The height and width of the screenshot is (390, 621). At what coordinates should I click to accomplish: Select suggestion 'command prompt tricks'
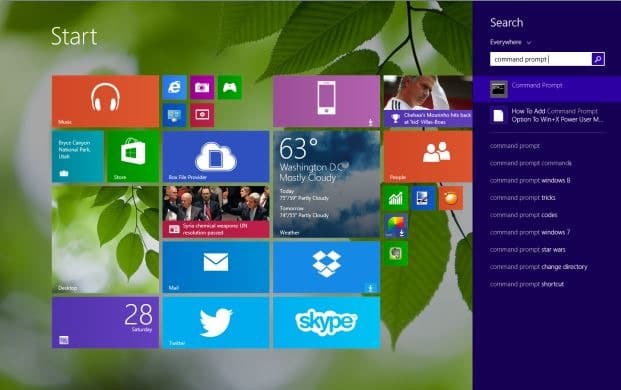point(522,198)
